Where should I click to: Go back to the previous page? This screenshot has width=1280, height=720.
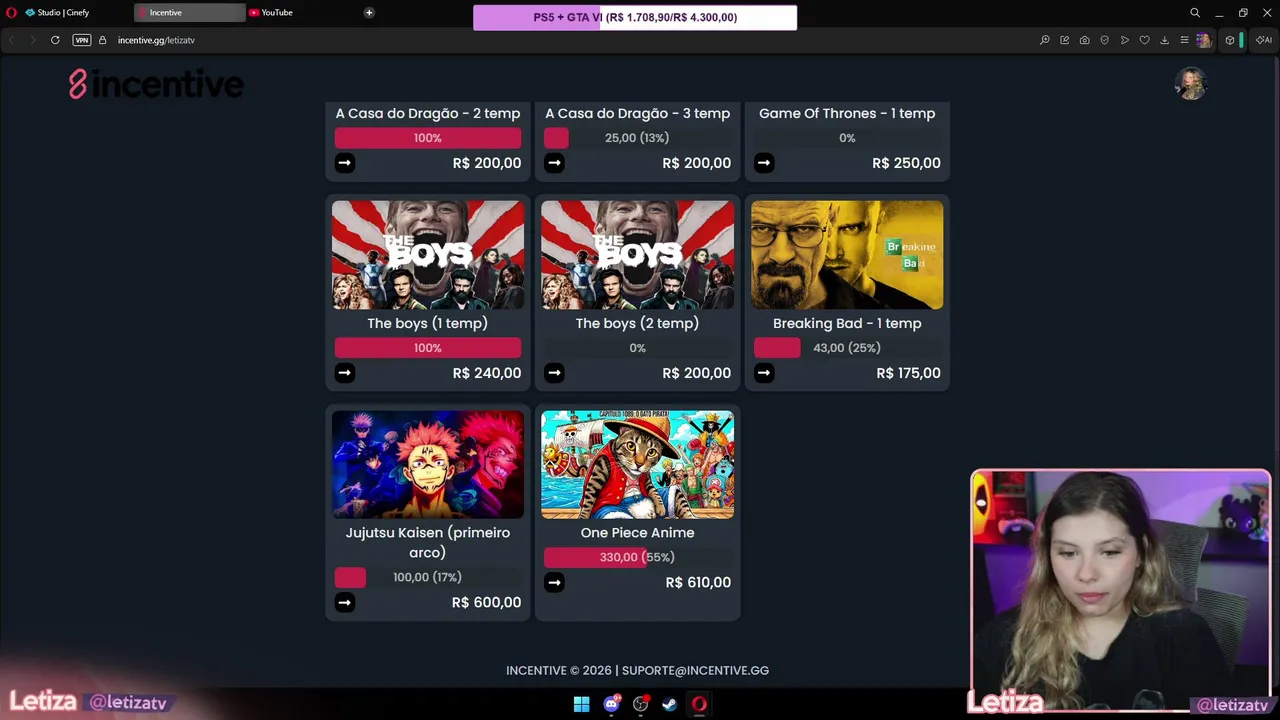pos(12,40)
